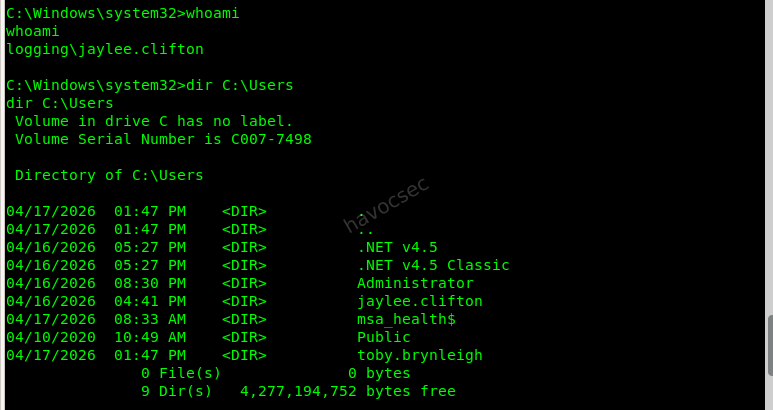The height and width of the screenshot is (410, 773).
Task: Click the first 'whoami' command prompt line
Action: pyautogui.click(x=122, y=13)
